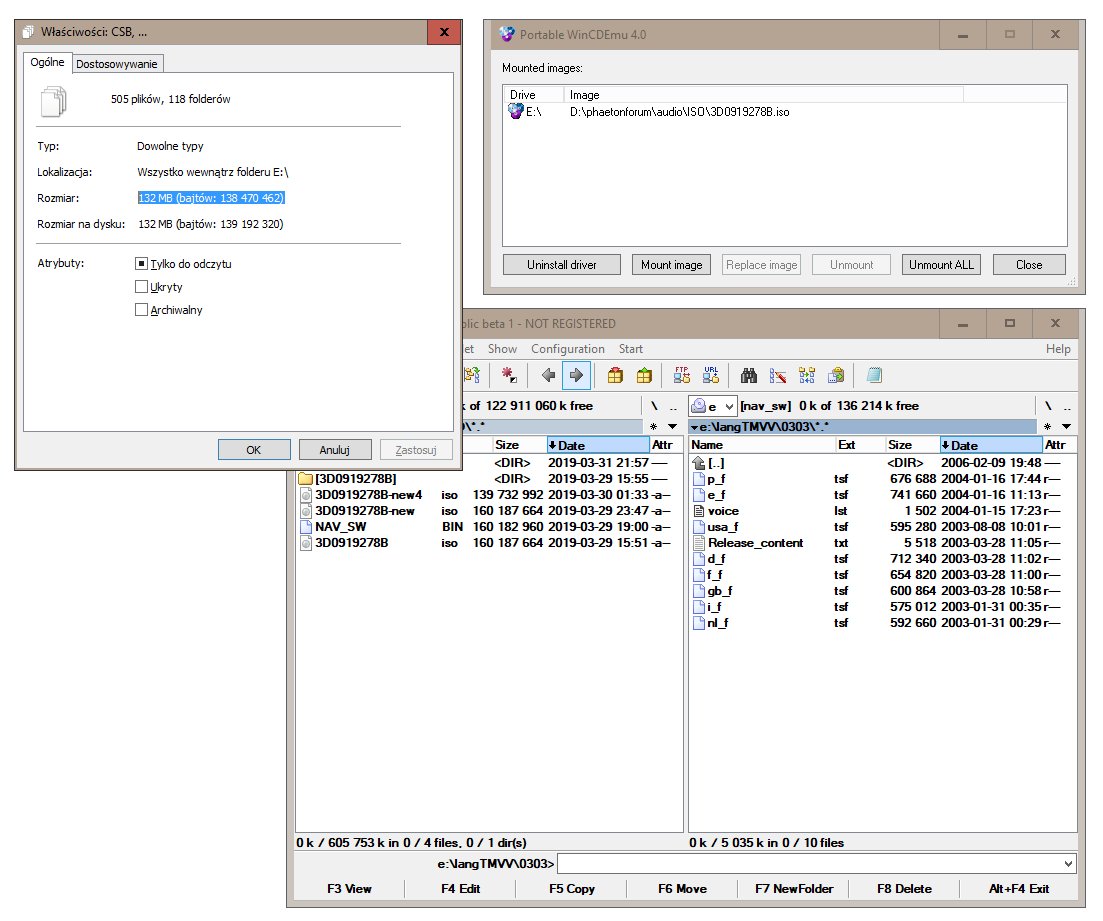
Task: Click the OK button in the Properties dialog
Action: pos(254,450)
